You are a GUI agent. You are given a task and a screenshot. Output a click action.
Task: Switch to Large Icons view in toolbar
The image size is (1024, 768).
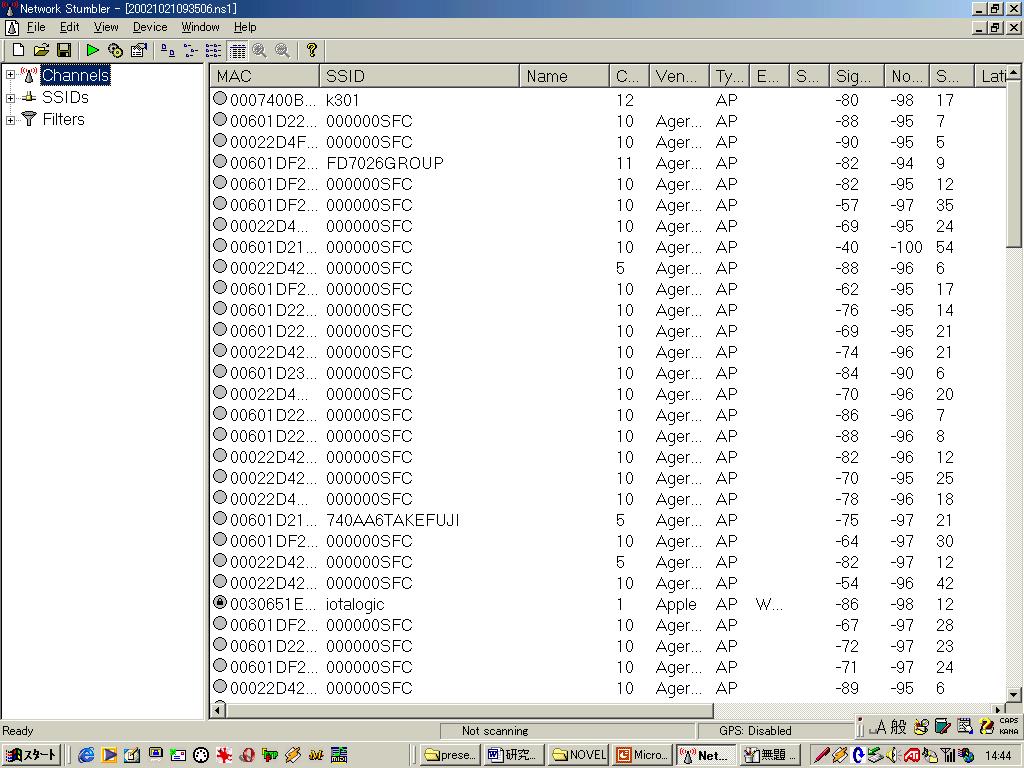click(168, 50)
